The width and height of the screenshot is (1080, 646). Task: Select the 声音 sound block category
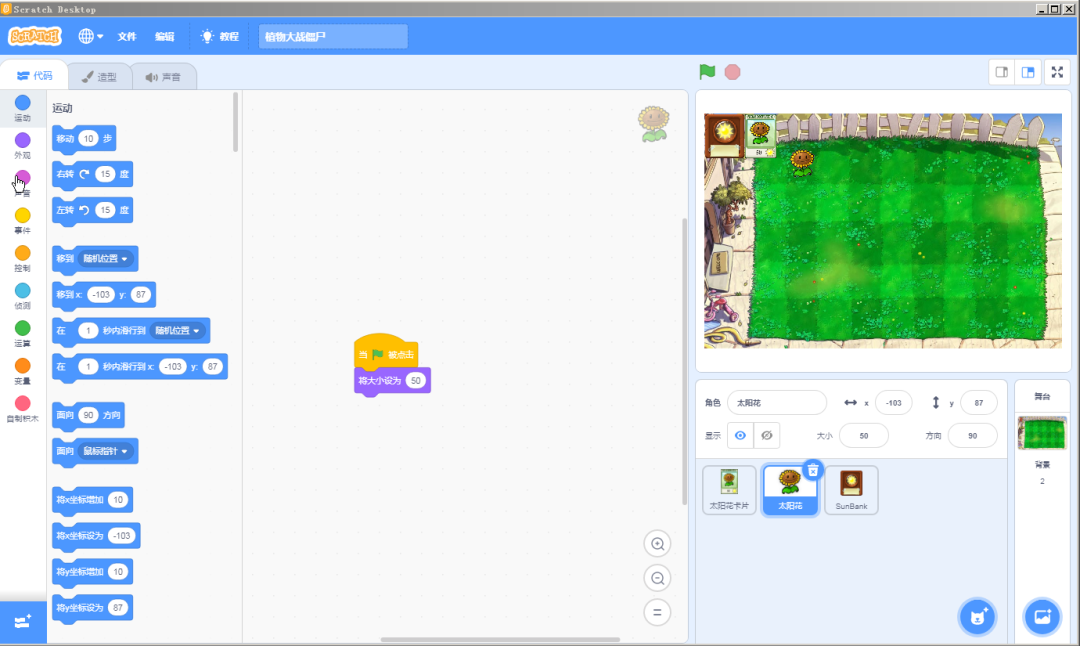[23, 184]
